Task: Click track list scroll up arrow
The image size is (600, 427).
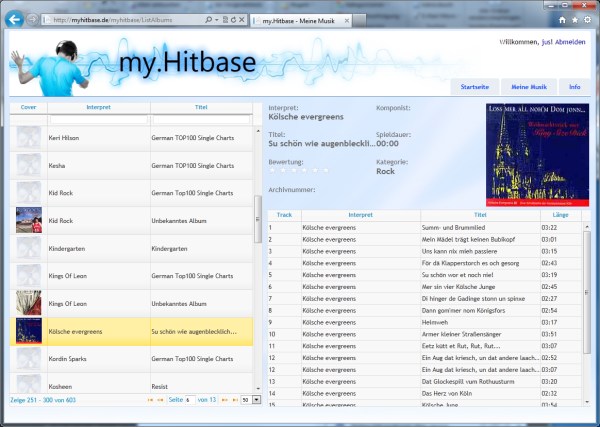Action: point(587,227)
